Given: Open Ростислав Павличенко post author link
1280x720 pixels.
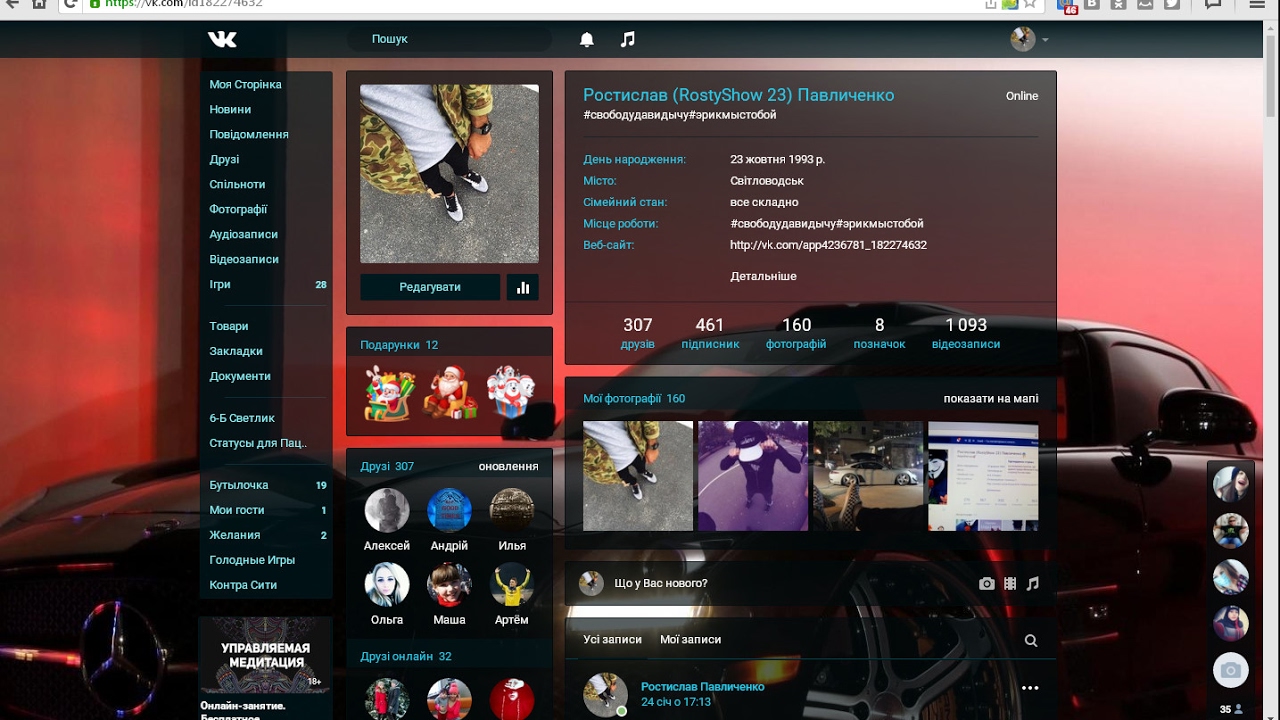Looking at the screenshot, I should point(702,687).
